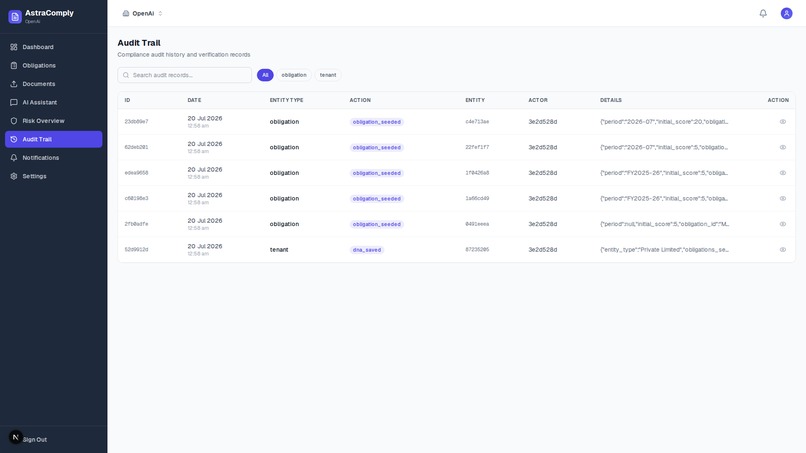Open AI Assistant from the sidebar
Screen dimensions: 806x453
(x=53, y=102)
